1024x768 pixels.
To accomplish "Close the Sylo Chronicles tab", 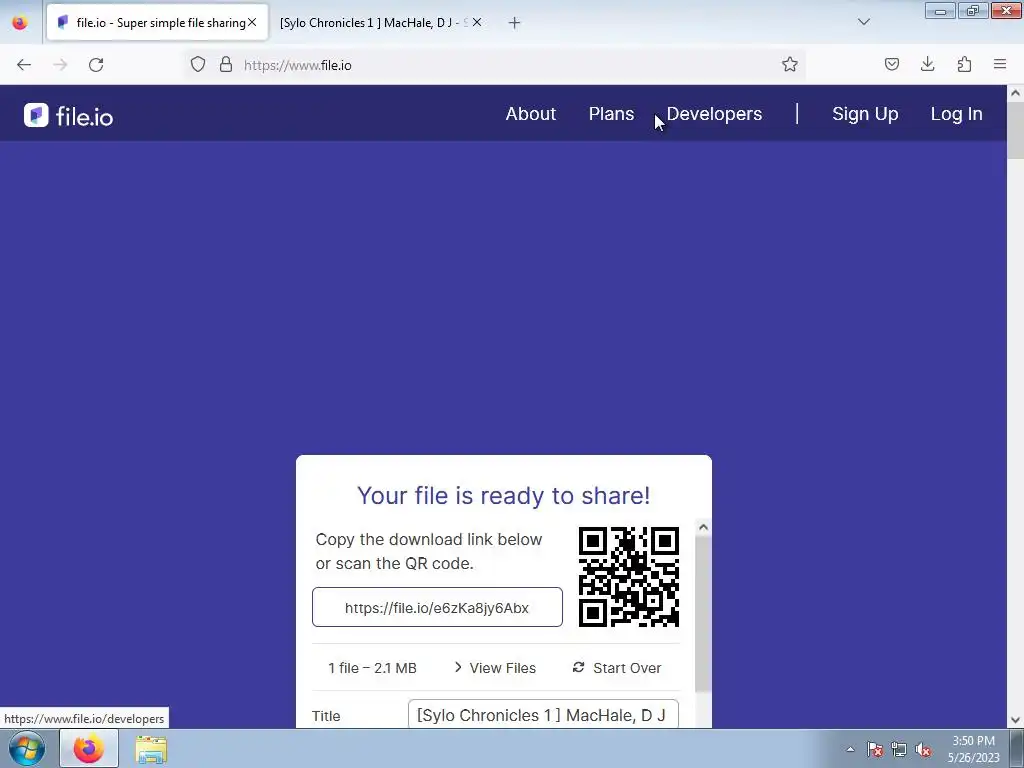I will pos(477,22).
